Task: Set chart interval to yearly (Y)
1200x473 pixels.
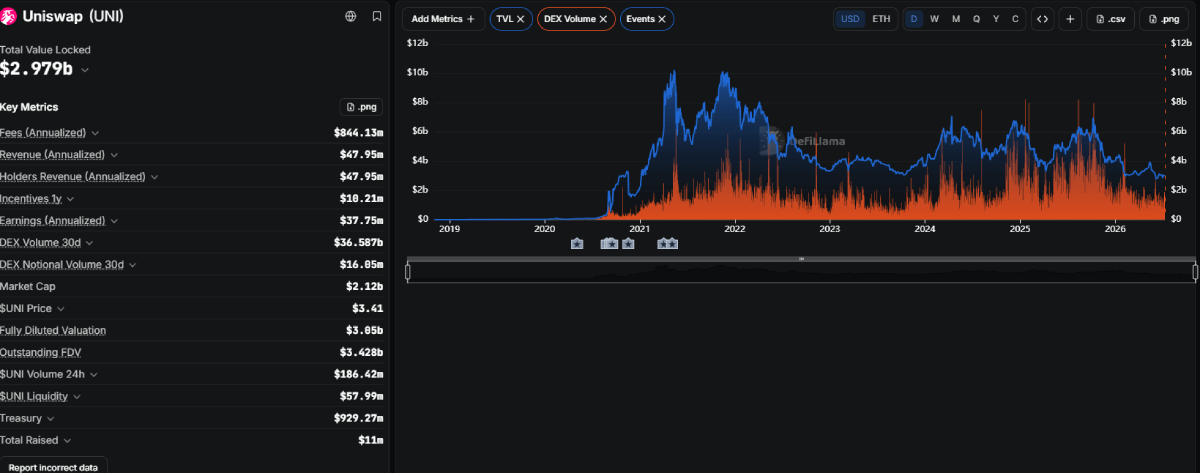Action: [996, 19]
